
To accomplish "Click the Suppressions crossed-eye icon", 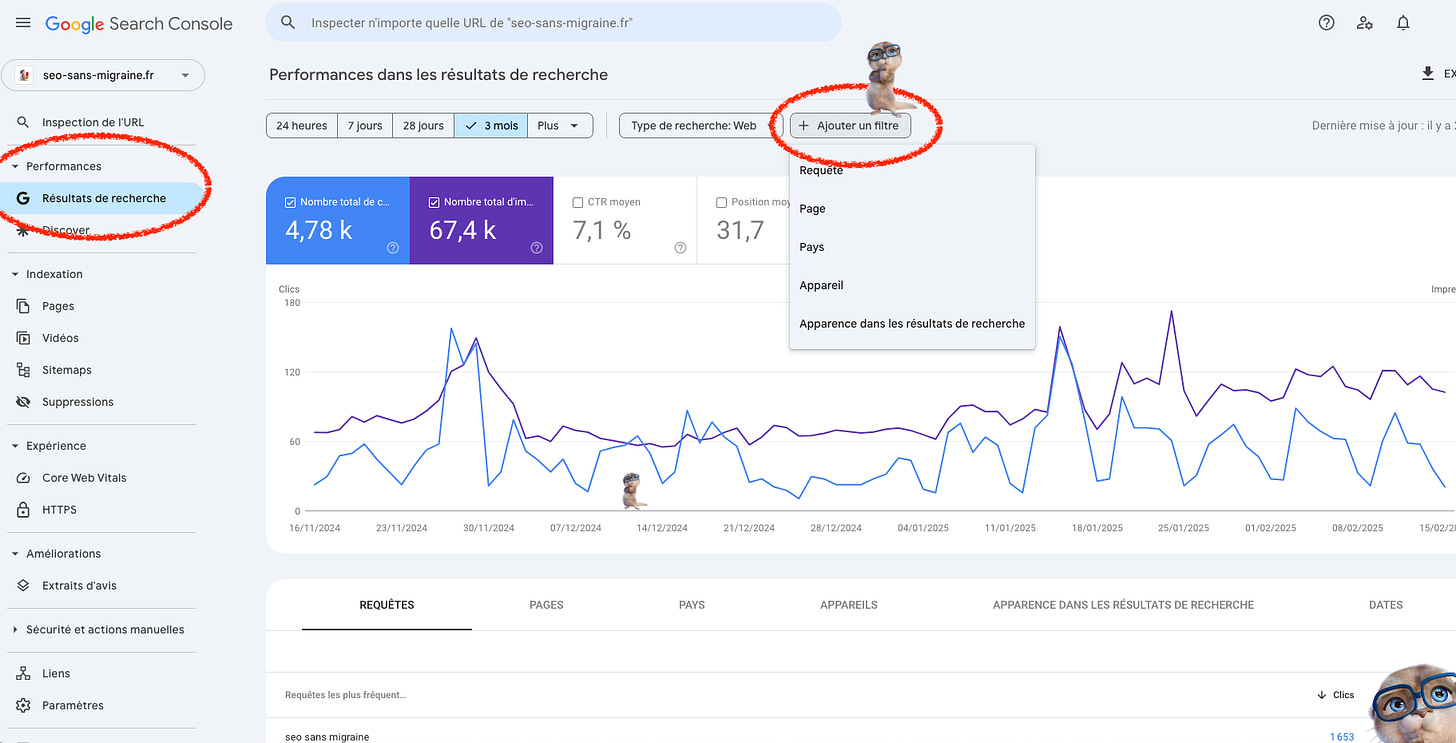I will [23, 402].
